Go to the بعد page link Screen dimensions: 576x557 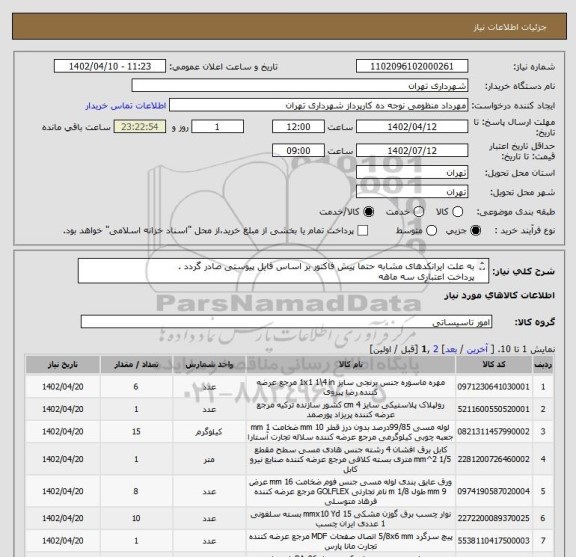pyautogui.click(x=451, y=349)
